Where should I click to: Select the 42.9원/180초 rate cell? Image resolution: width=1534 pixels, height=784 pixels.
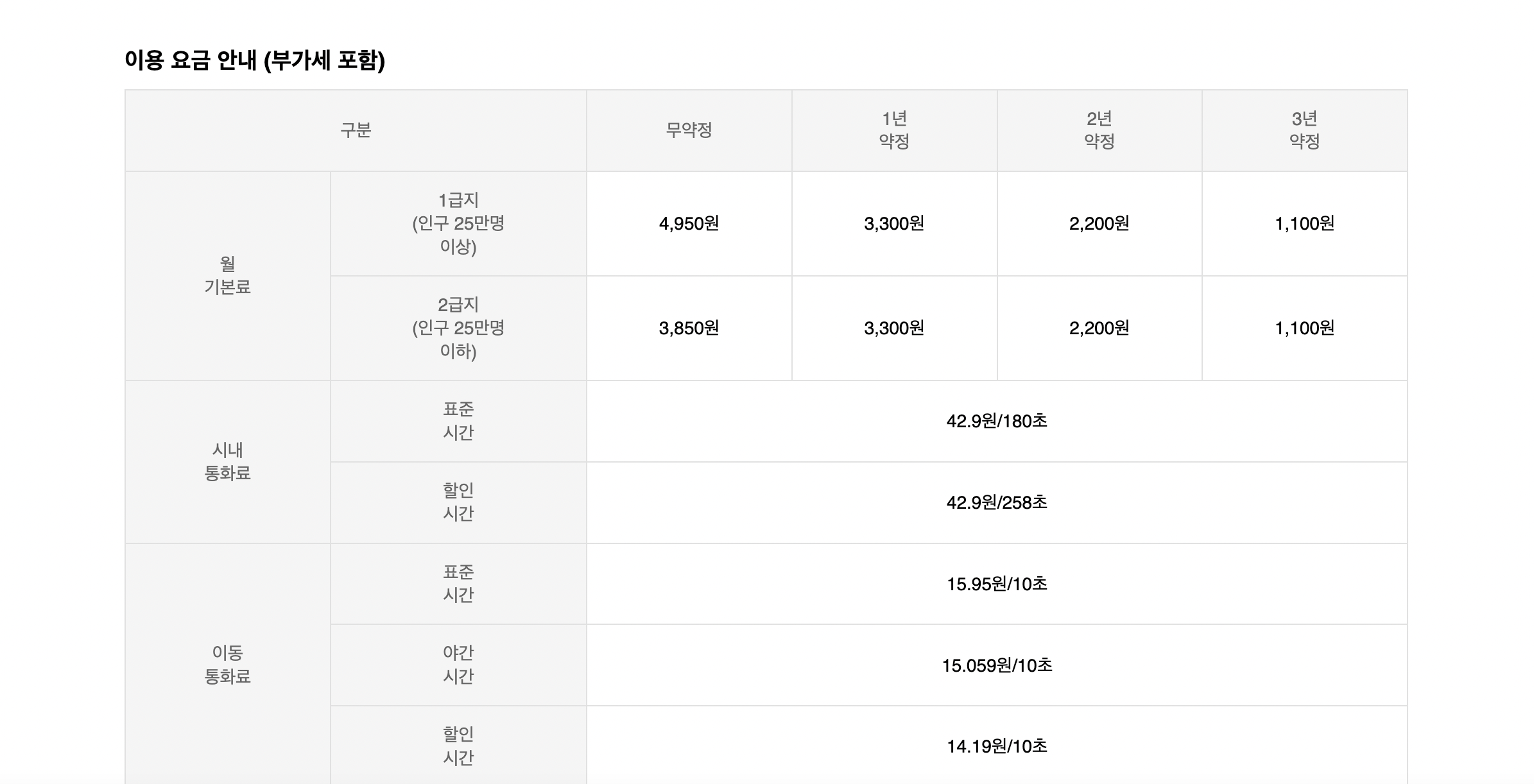[997, 421]
